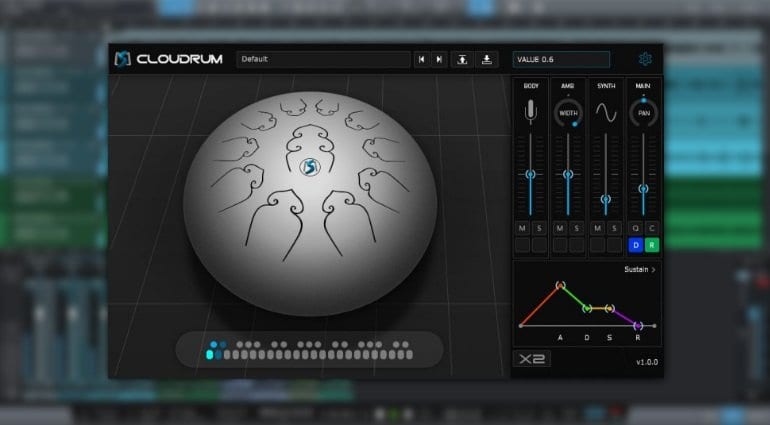
Task: Click the VALUE 0.6 display field
Action: coord(561,59)
